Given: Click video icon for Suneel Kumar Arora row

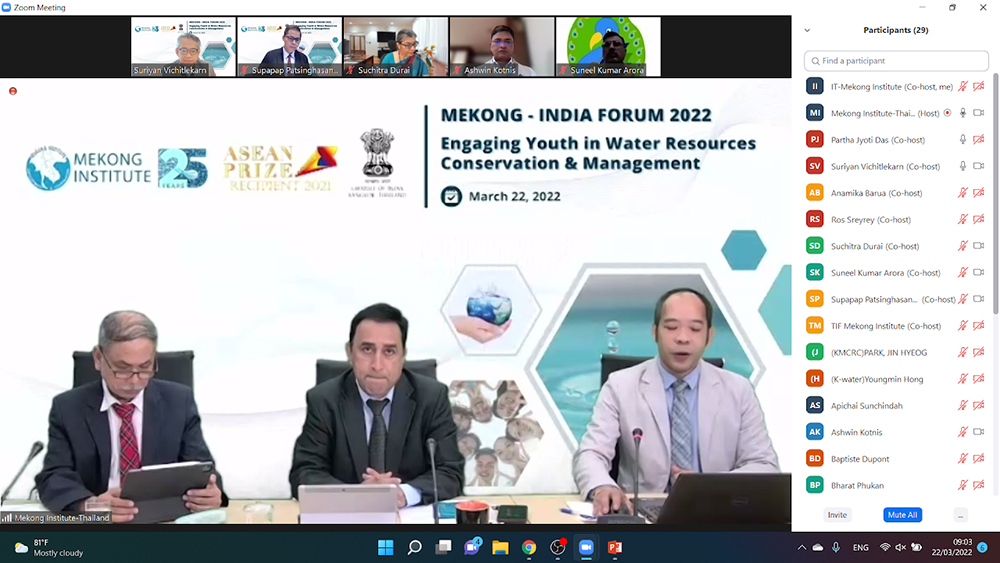Looking at the screenshot, I should [x=978, y=272].
